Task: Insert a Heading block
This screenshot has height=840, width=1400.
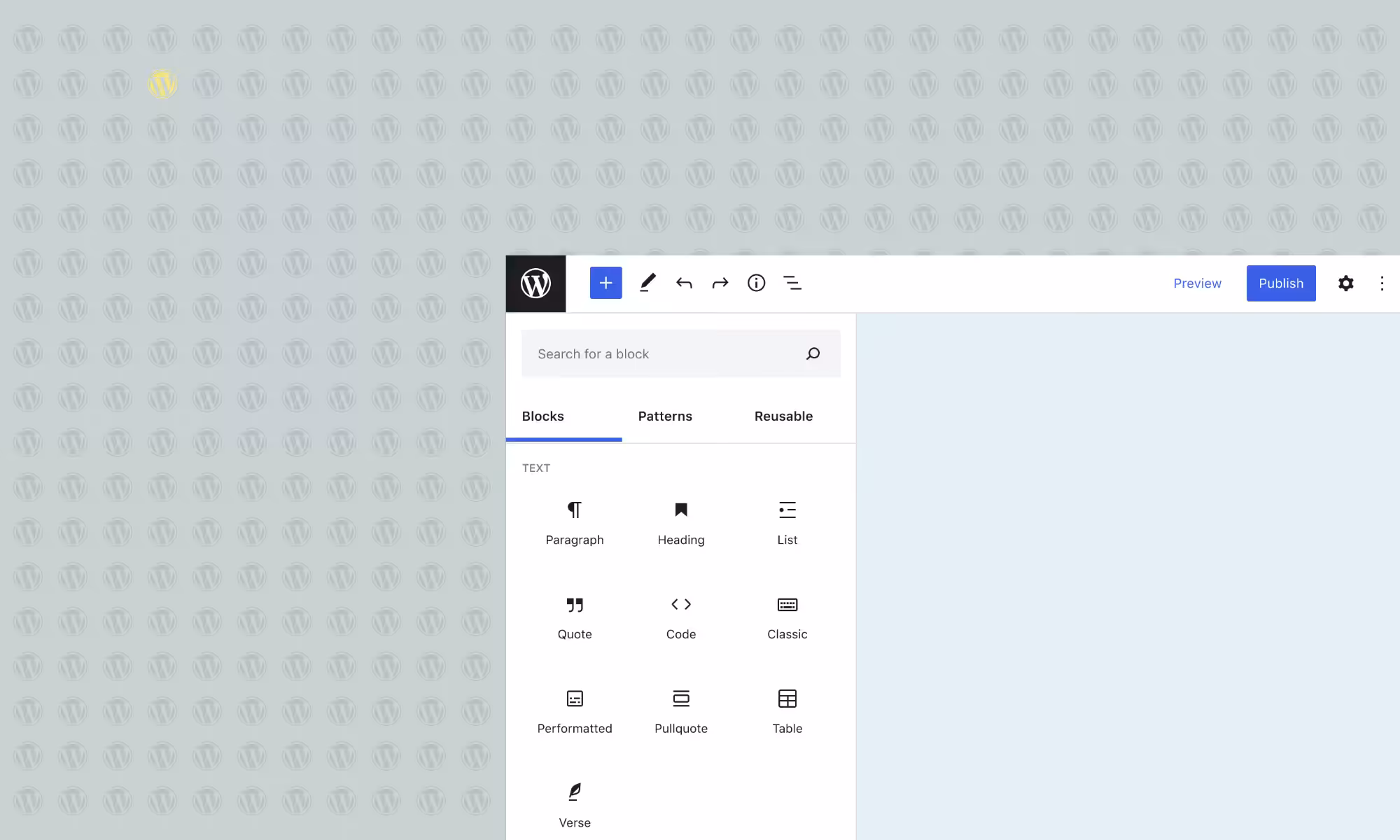Action: pyautogui.click(x=681, y=524)
